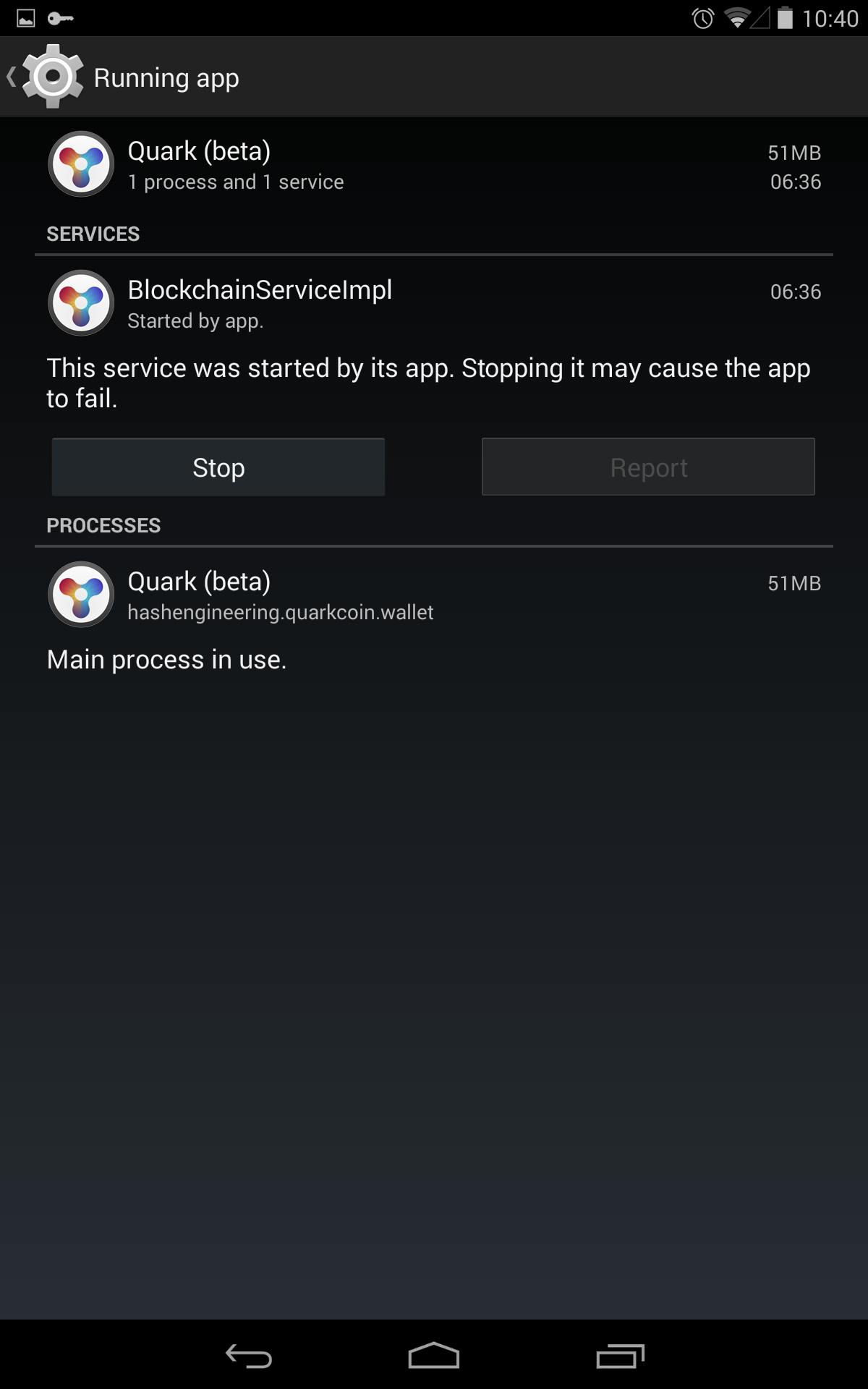Image resolution: width=868 pixels, height=1389 pixels.
Task: Tap the Quark (beta) app icon at top
Action: click(x=81, y=164)
